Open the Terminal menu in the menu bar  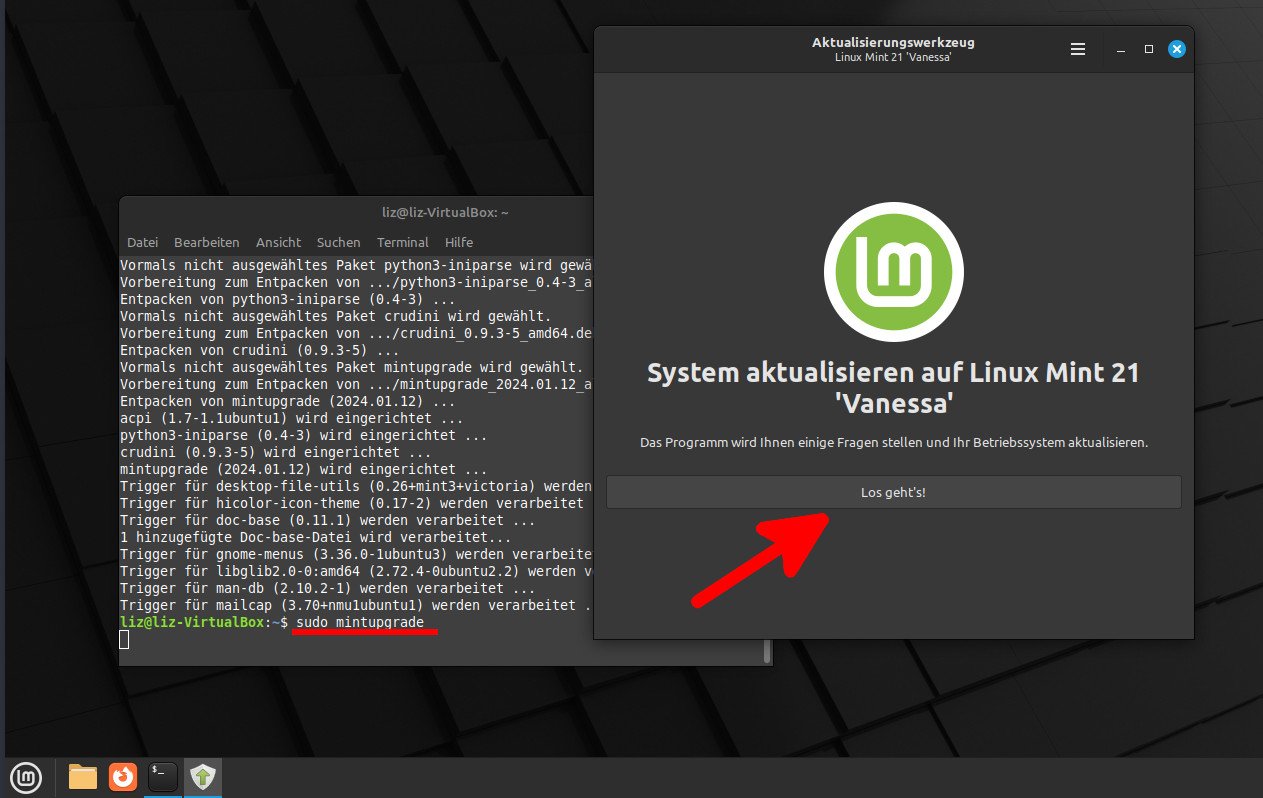[402, 242]
